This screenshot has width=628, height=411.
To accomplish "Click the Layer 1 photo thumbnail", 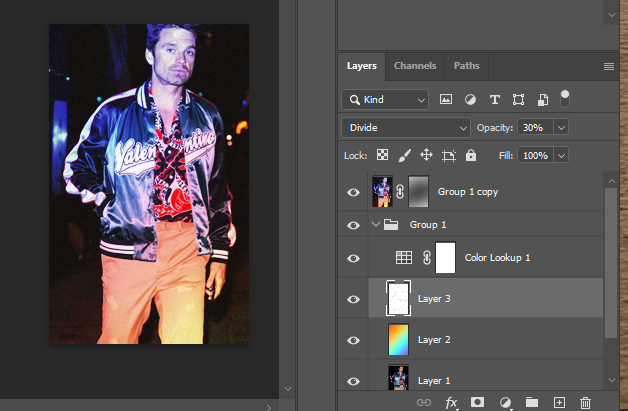I will point(399,377).
